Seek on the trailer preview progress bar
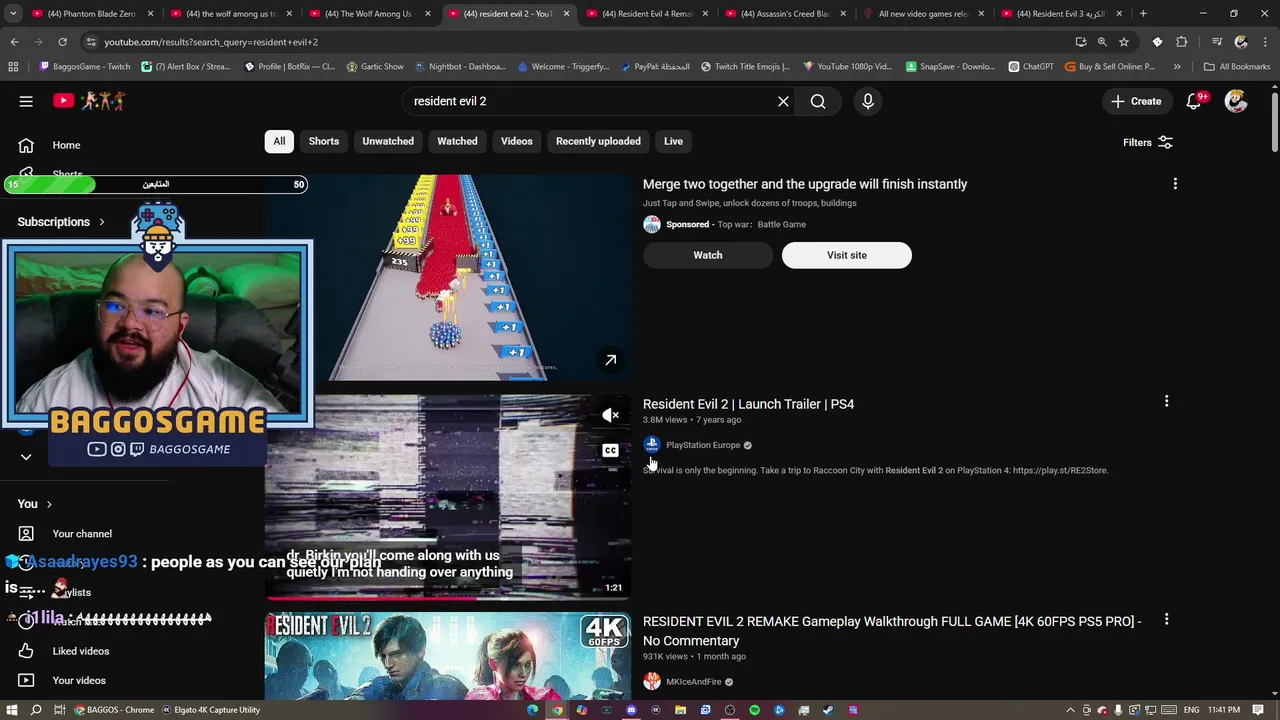Viewport: 1280px width, 720px height. click(x=448, y=598)
